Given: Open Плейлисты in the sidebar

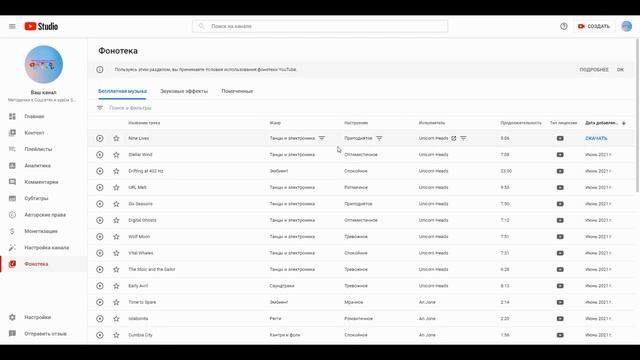Looking at the screenshot, I should 38,149.
